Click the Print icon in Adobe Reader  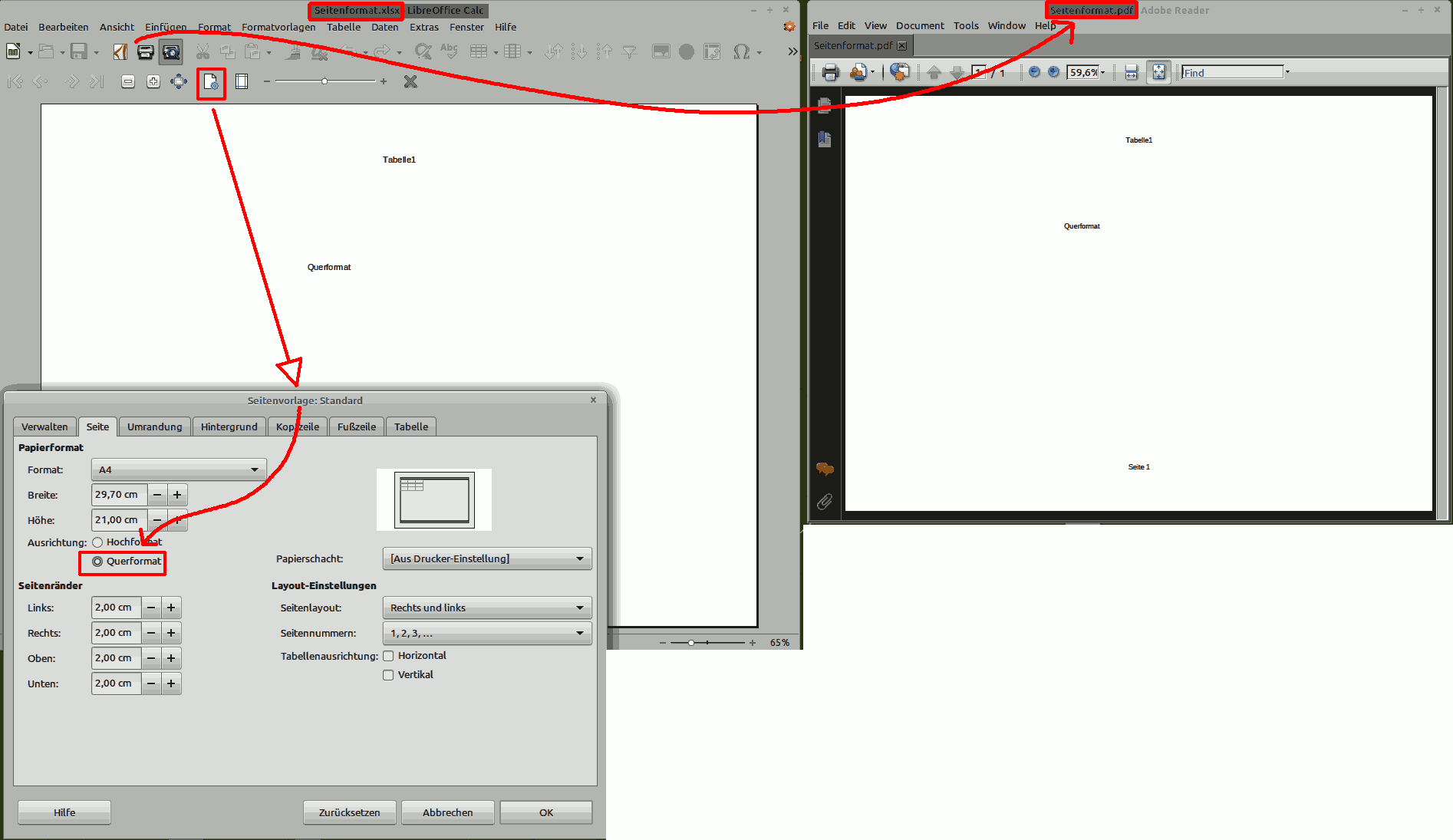(x=830, y=72)
